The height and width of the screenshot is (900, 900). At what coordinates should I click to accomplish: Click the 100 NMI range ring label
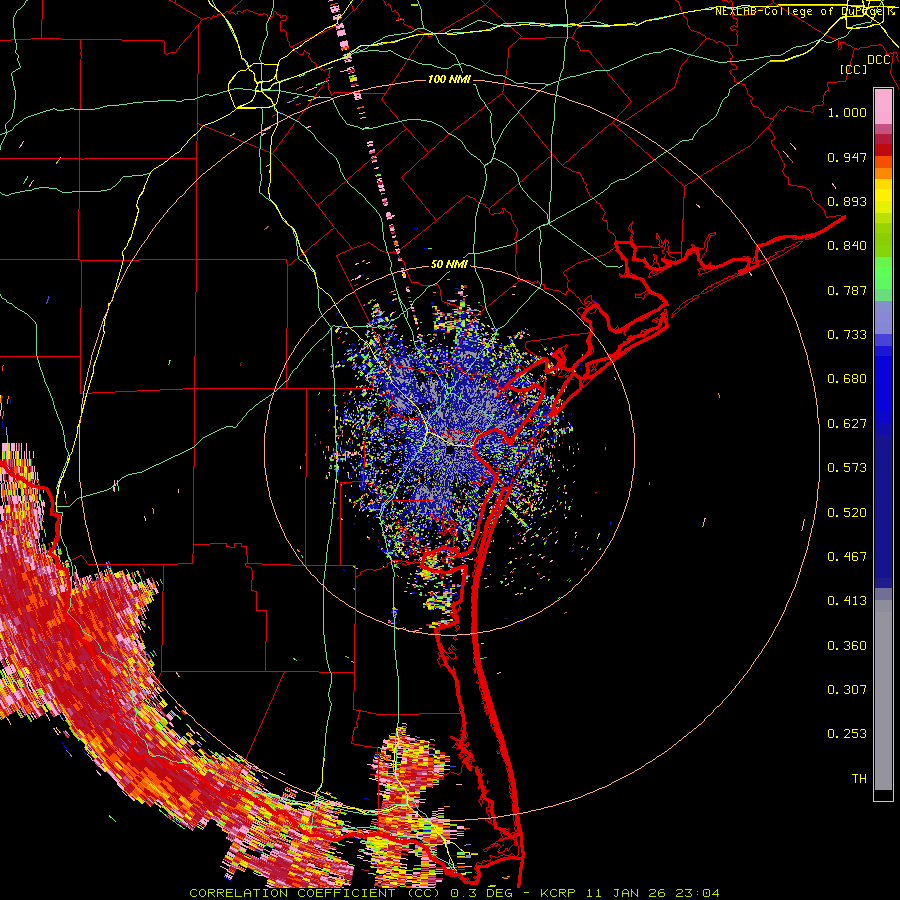coord(449,79)
